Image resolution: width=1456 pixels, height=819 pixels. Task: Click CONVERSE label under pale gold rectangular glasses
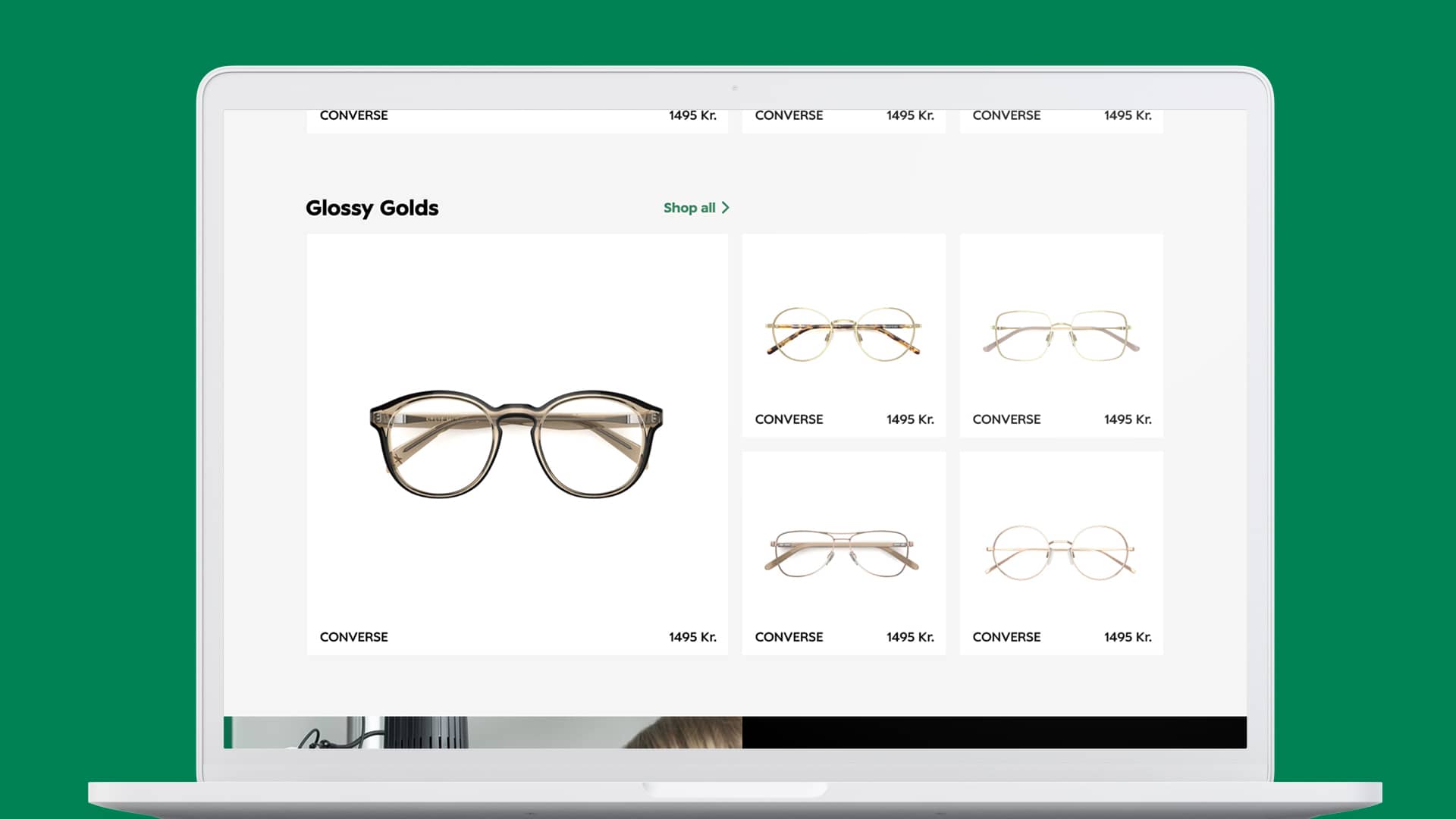[x=1006, y=419]
